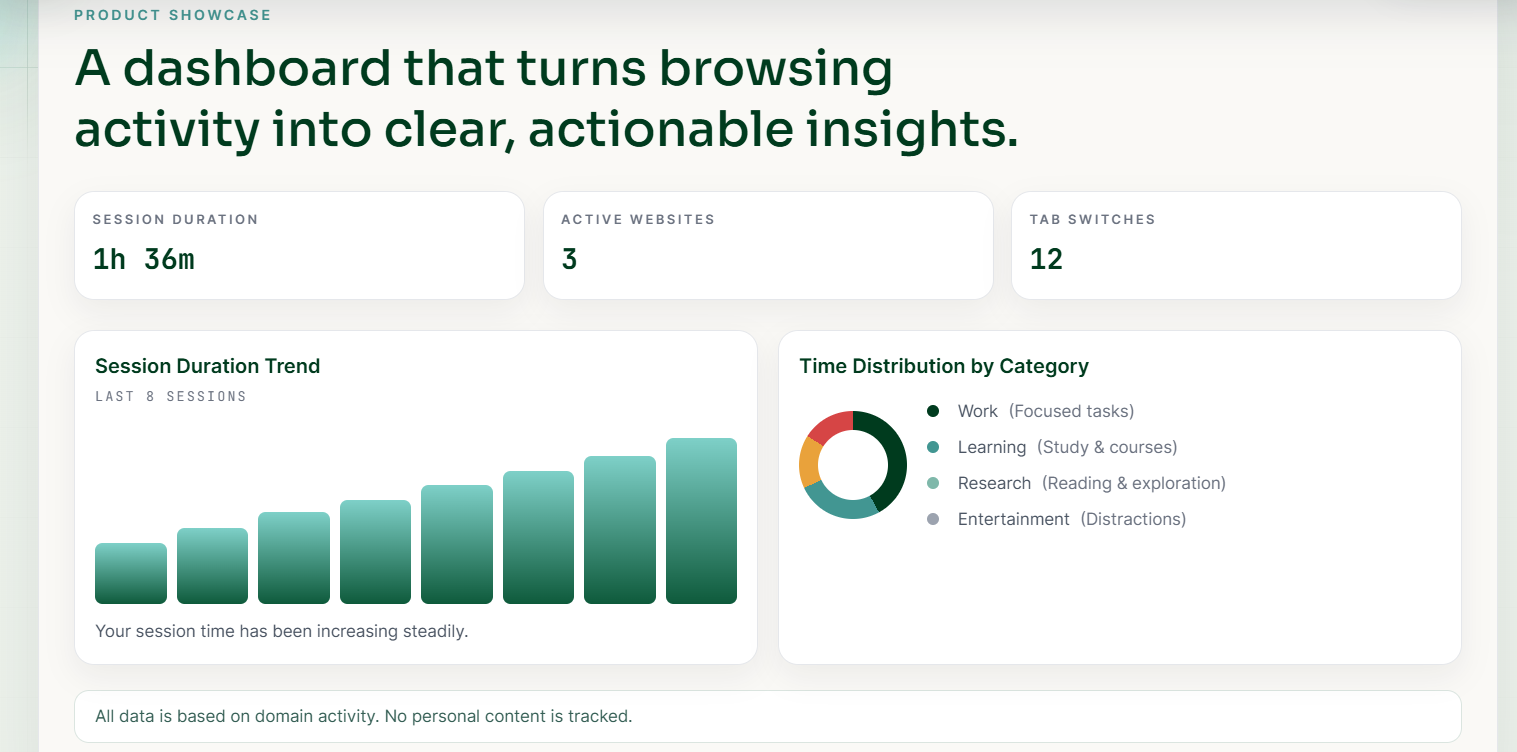Click the TAB SWITCHES stat card
This screenshot has width=1517, height=752.
click(1236, 245)
